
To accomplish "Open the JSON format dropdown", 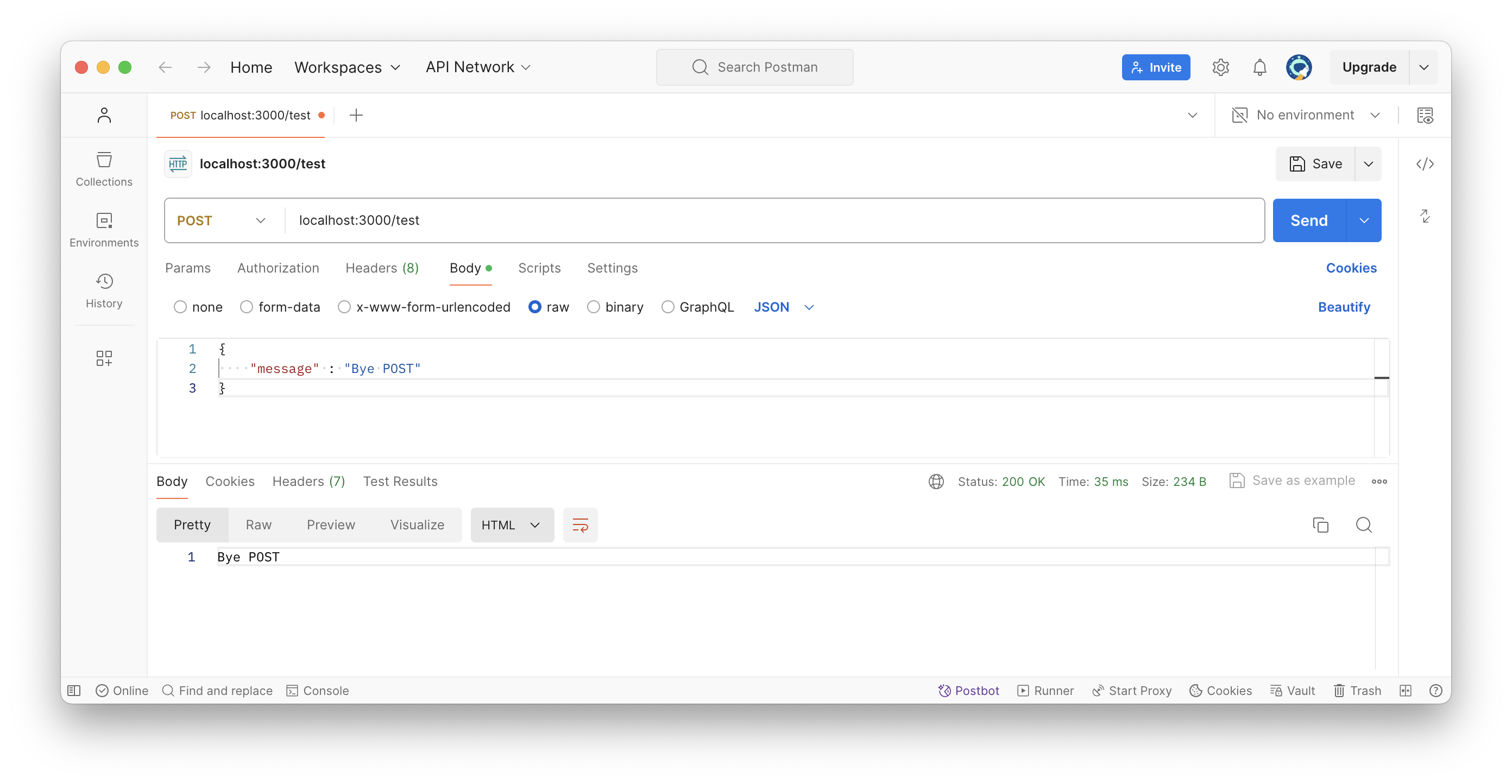I will (x=784, y=307).
